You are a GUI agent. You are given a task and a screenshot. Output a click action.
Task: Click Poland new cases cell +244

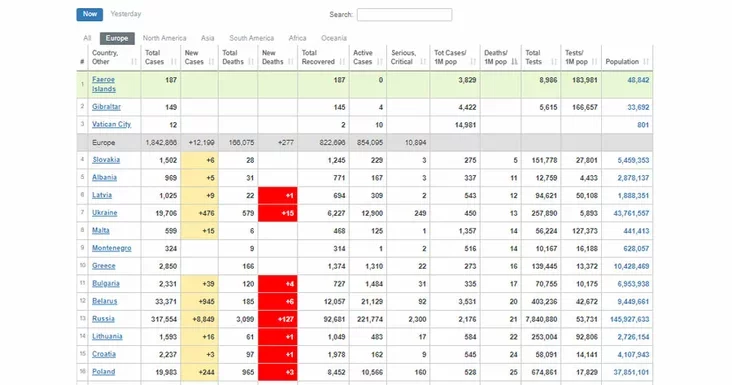(x=199, y=372)
